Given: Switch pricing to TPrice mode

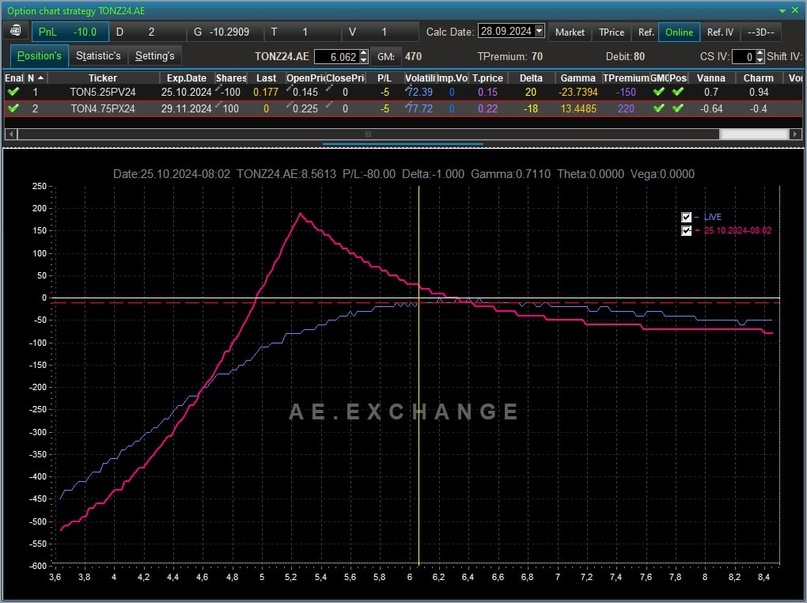Looking at the screenshot, I should pos(611,32).
